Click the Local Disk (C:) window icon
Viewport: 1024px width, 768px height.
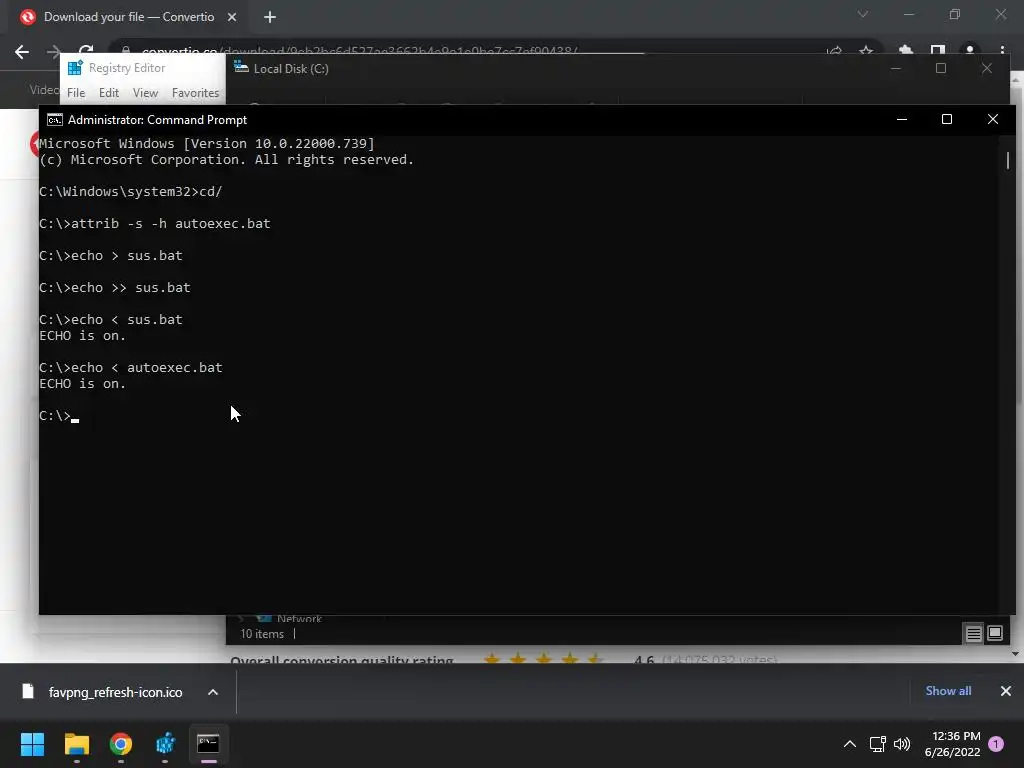pyautogui.click(x=241, y=67)
